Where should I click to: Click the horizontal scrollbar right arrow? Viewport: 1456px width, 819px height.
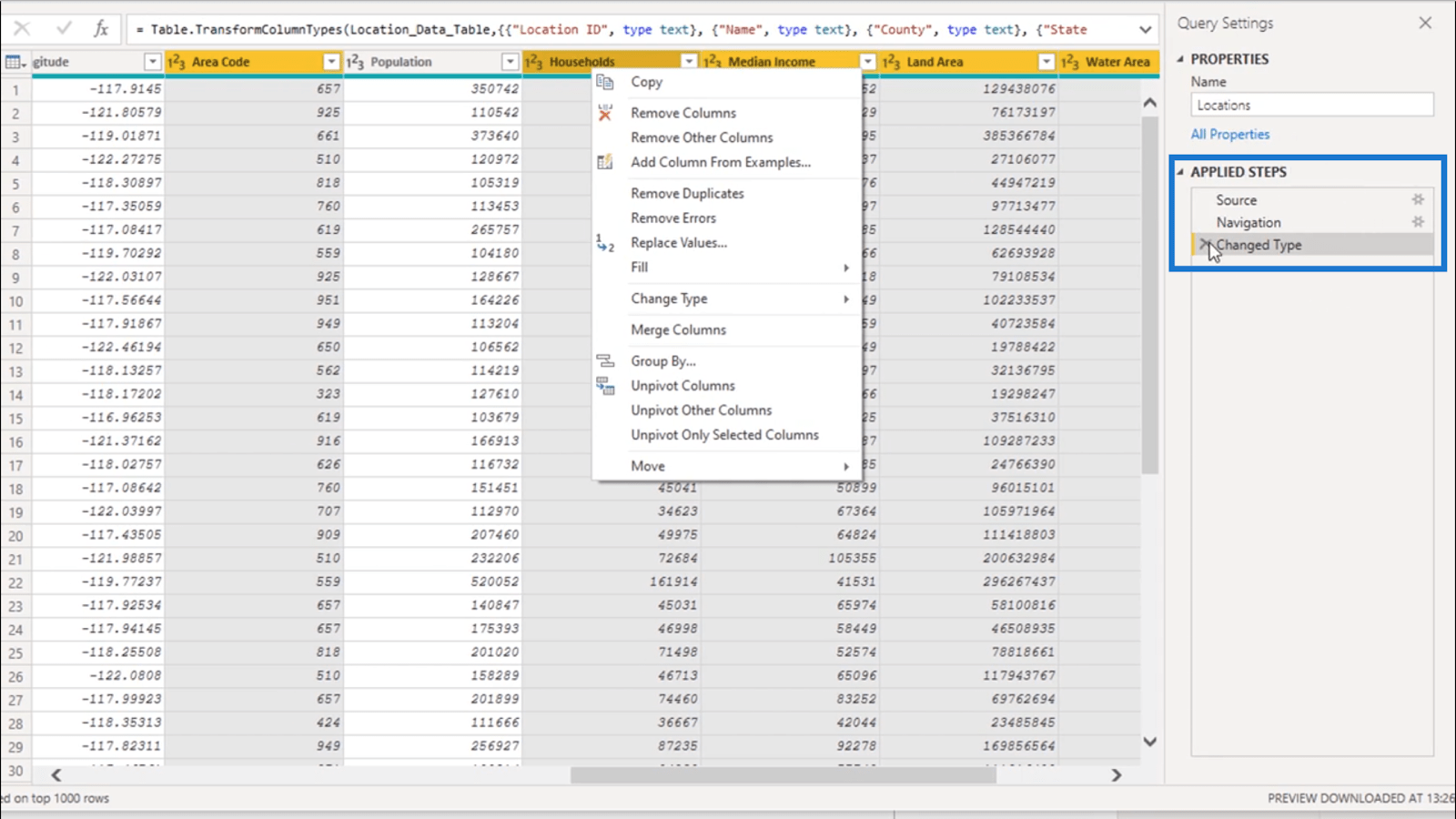click(1116, 775)
